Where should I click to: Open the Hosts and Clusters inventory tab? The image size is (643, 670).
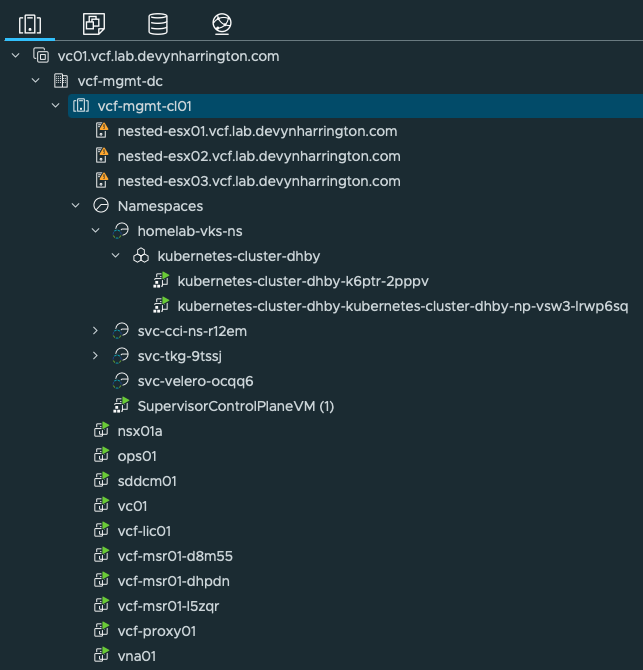(x=30, y=24)
